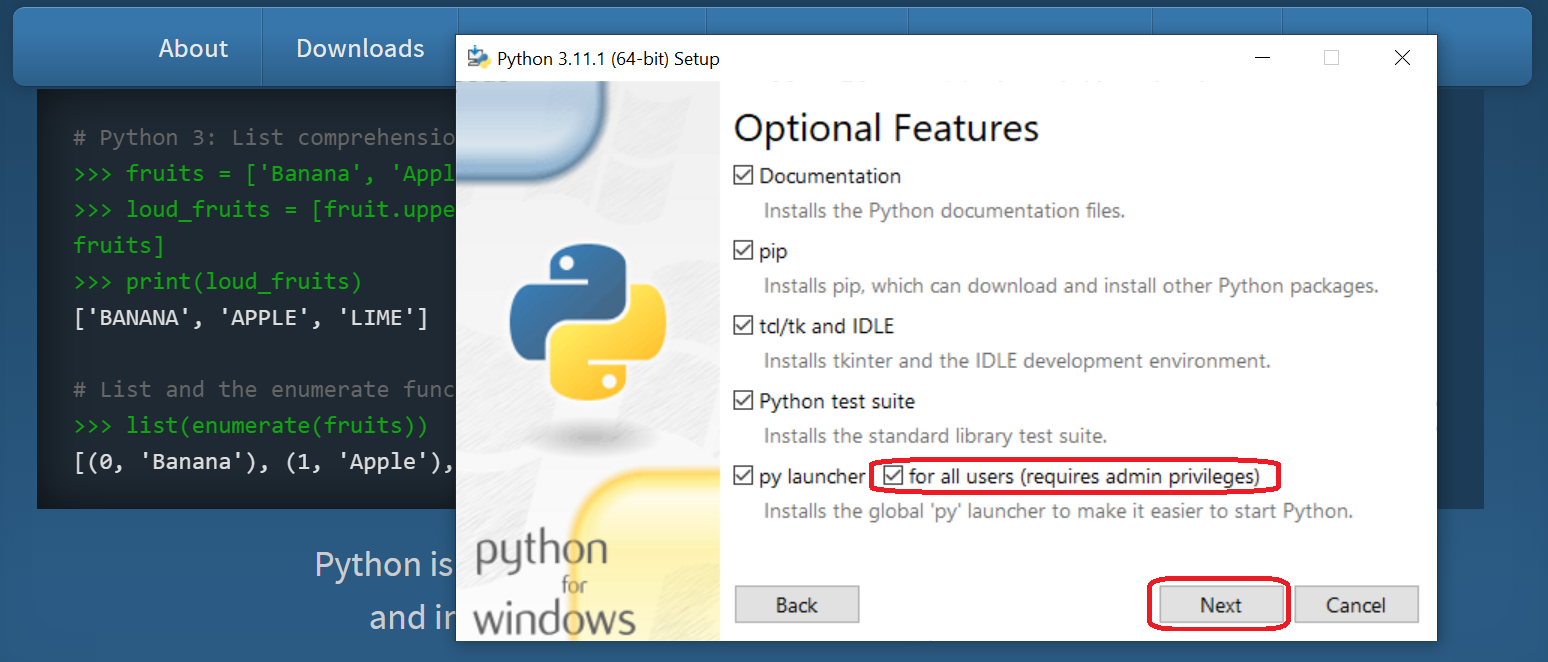Click the Python 3.11.1 (64-bit) Setup title text

[x=608, y=59]
